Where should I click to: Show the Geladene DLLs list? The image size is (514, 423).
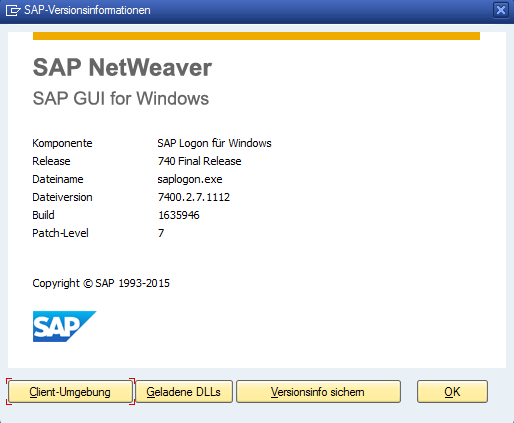[x=184, y=392]
